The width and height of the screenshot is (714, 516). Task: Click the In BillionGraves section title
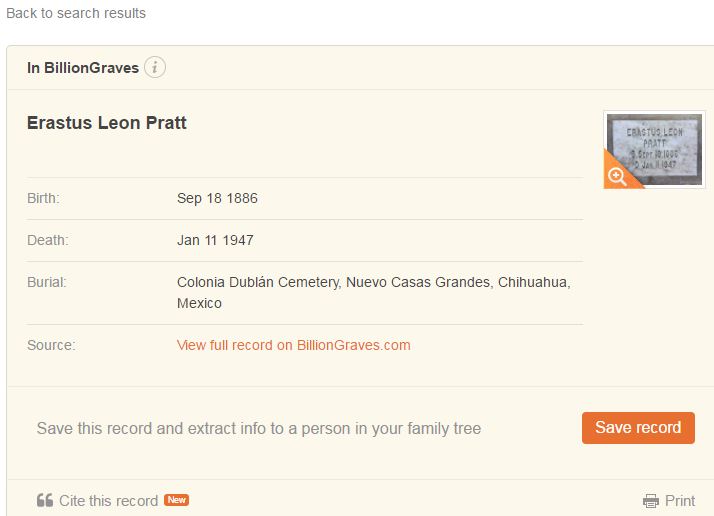pyautogui.click(x=83, y=68)
